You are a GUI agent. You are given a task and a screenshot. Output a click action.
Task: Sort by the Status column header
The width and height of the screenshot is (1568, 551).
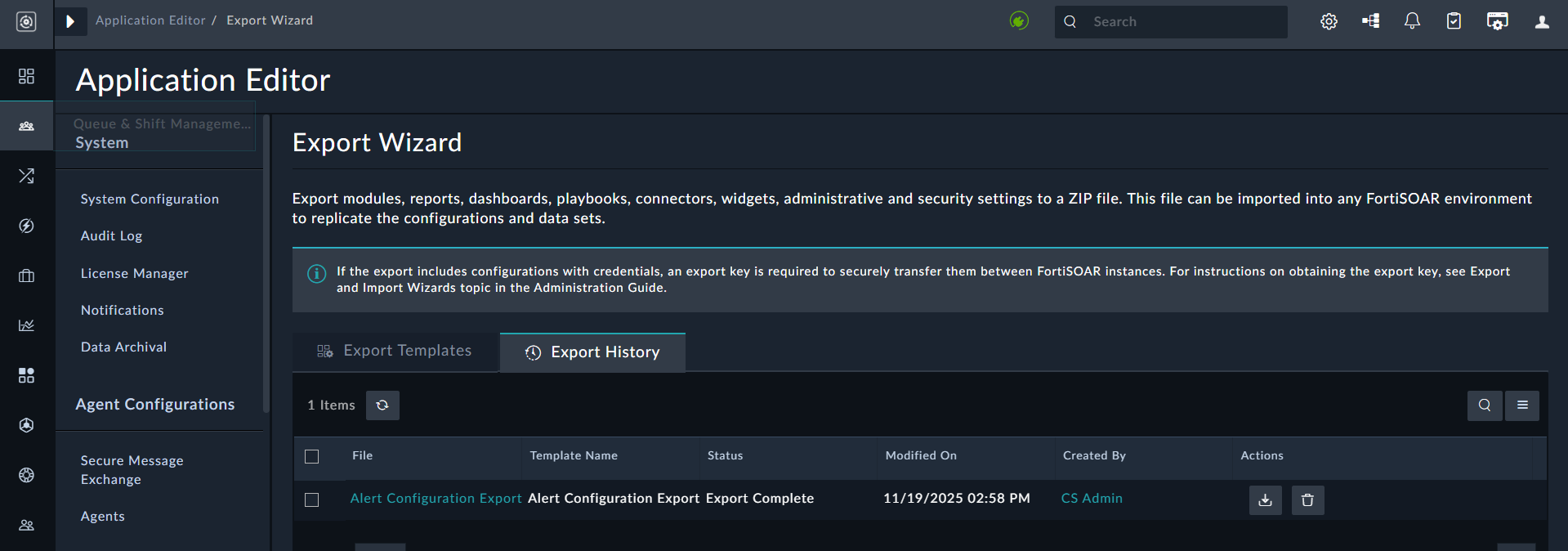pos(725,456)
